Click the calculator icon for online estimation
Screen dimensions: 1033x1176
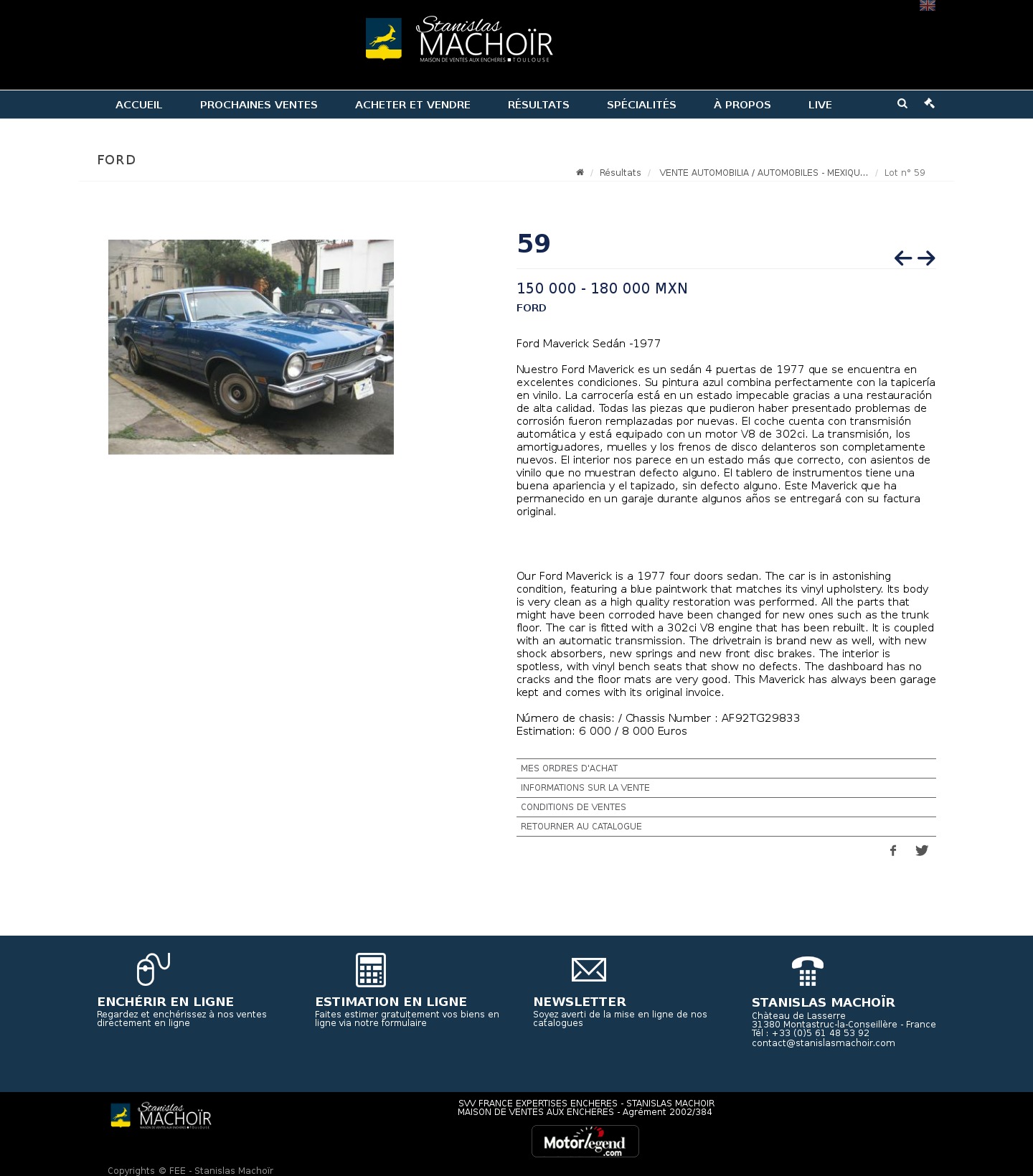click(371, 970)
